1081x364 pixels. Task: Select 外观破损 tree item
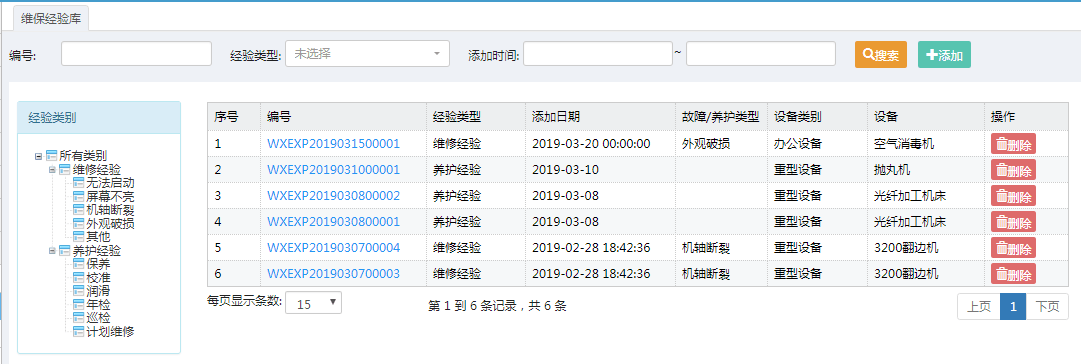tap(110, 223)
